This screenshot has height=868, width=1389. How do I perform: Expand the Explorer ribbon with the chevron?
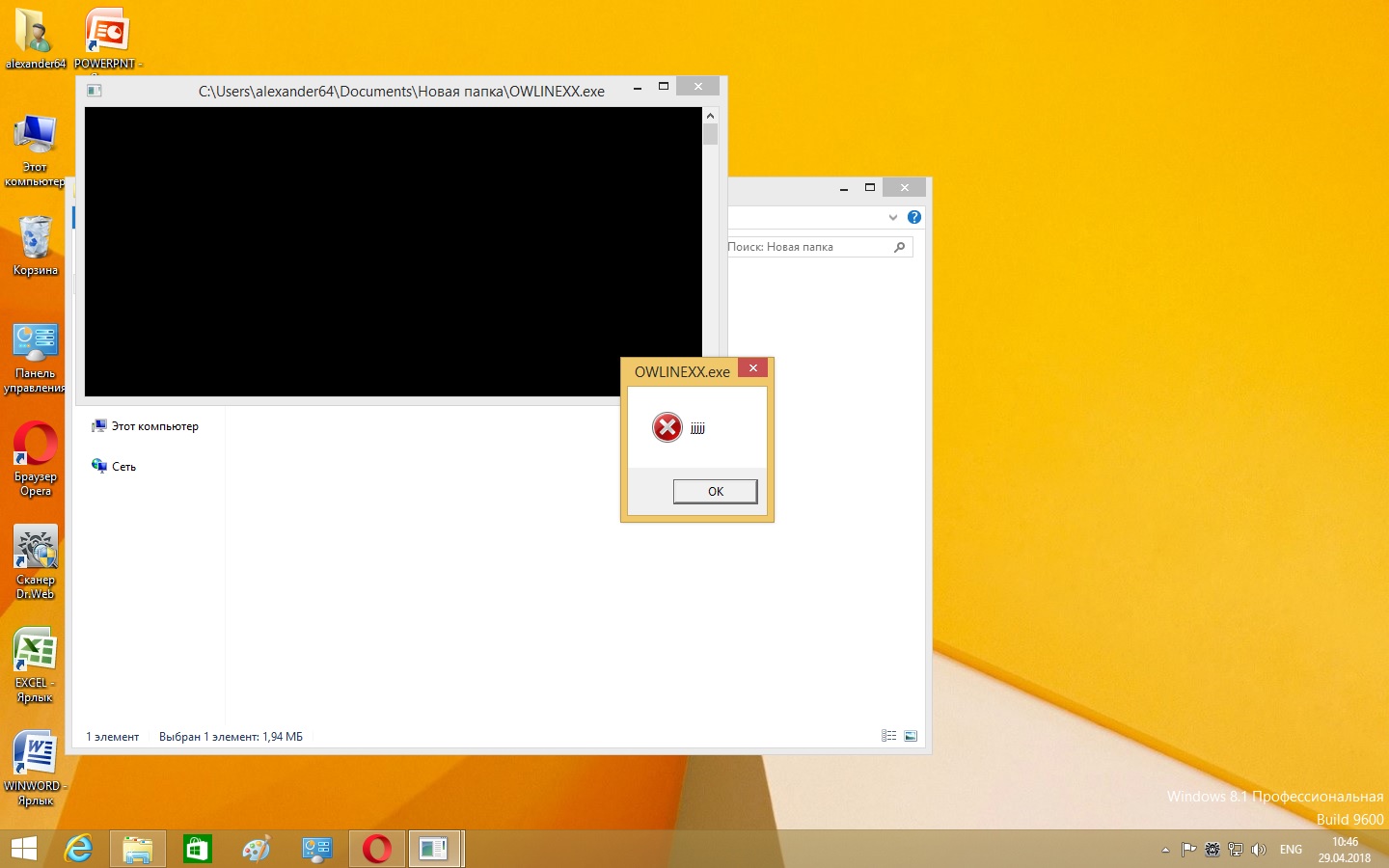tap(892, 217)
